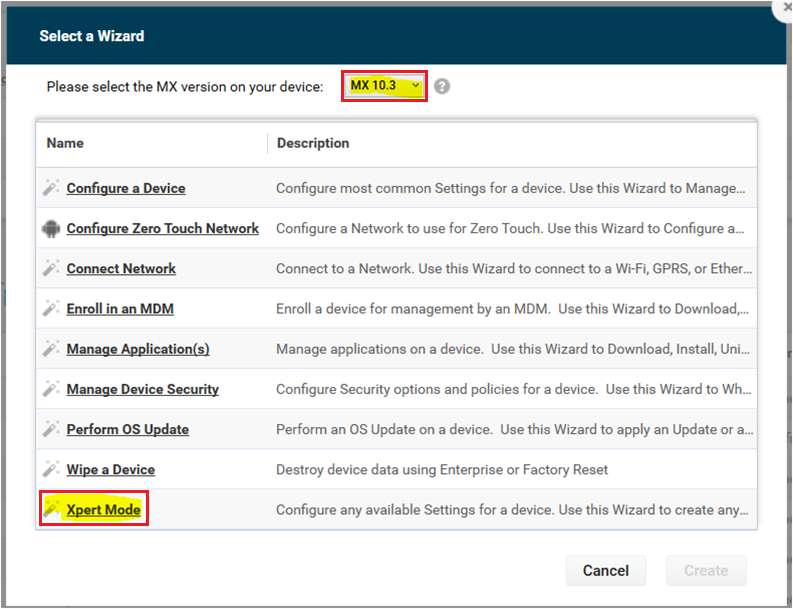The image size is (793, 609).
Task: Select the Xpert Mode wizard
Action: [x=103, y=510]
